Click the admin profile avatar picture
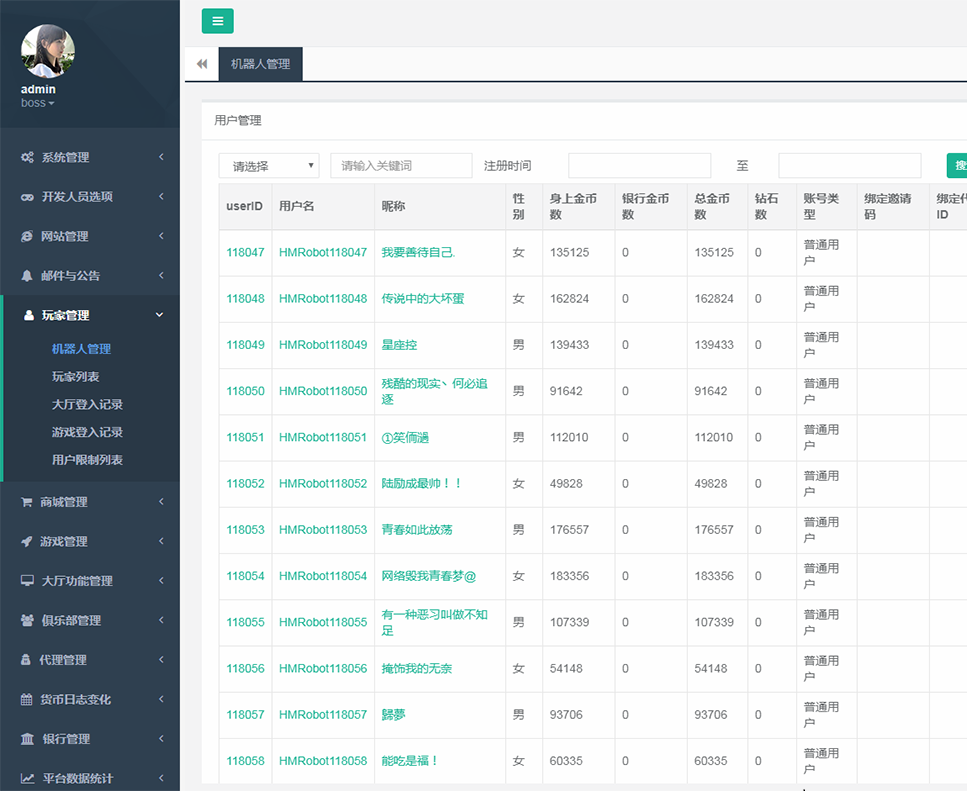The height and width of the screenshot is (791, 967). coord(48,52)
